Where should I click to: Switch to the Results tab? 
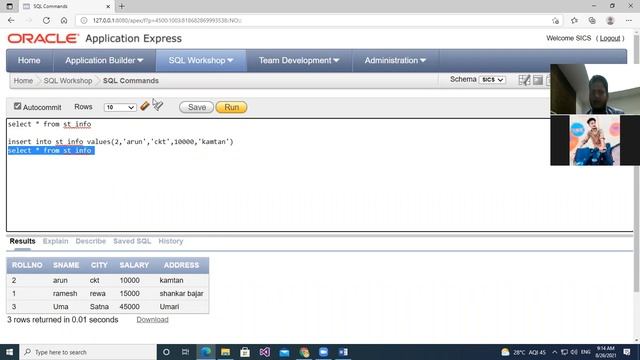[22, 241]
